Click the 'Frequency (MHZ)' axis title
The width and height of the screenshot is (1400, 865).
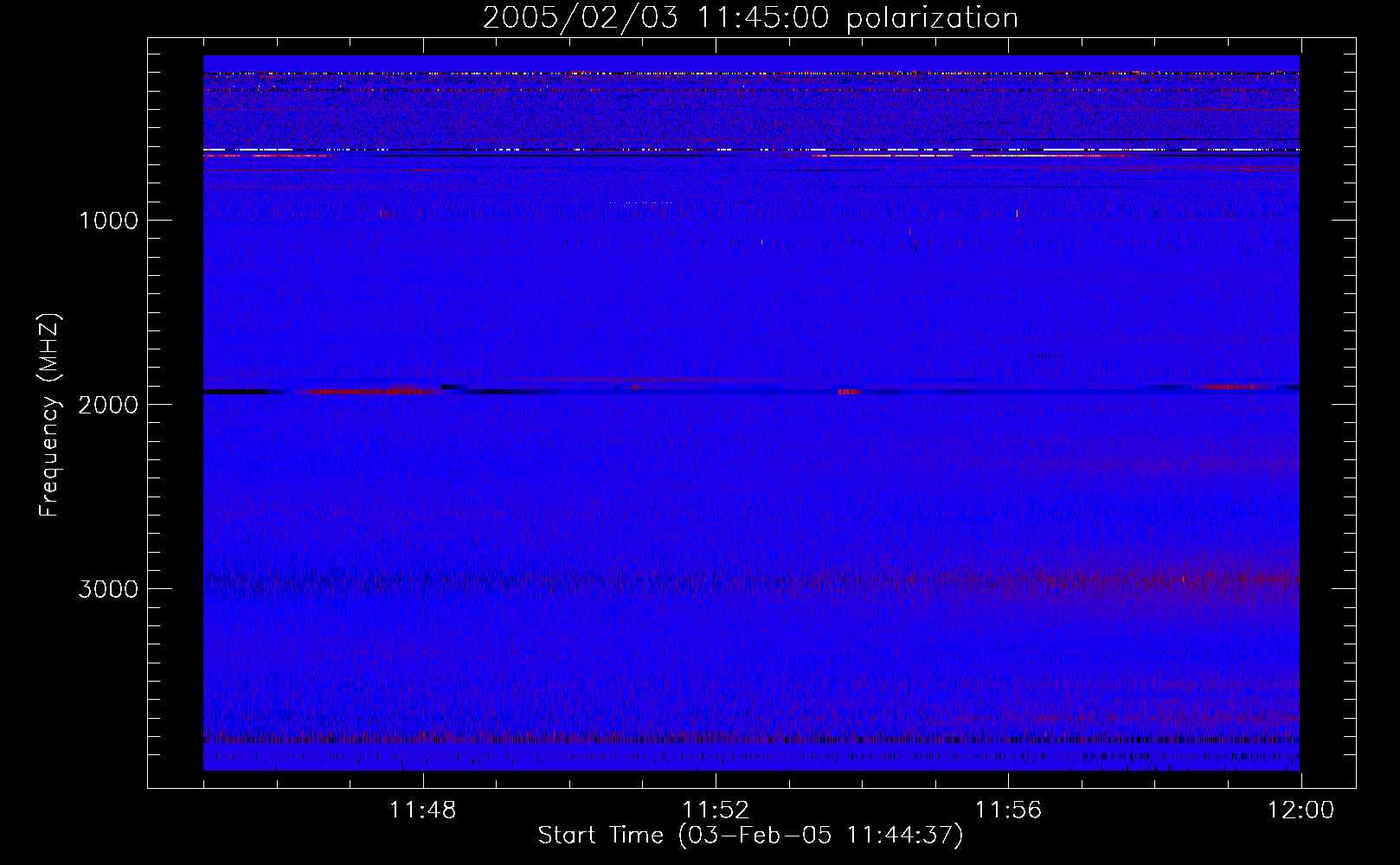point(49,415)
